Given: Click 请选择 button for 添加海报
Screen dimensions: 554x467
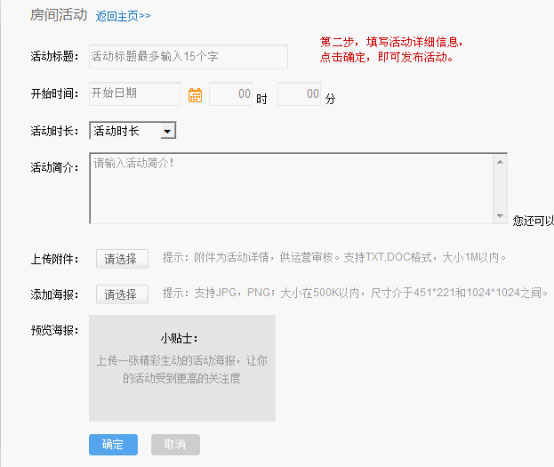Looking at the screenshot, I should click(x=122, y=294).
